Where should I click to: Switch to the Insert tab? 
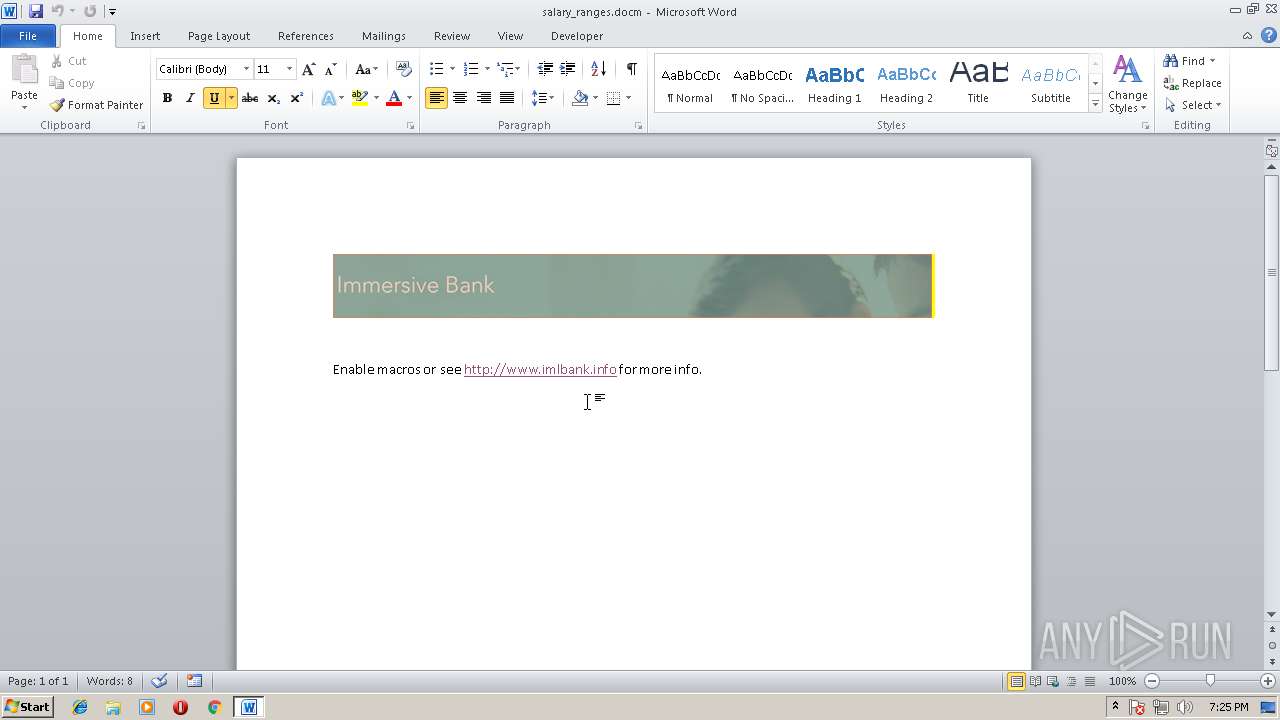click(145, 36)
